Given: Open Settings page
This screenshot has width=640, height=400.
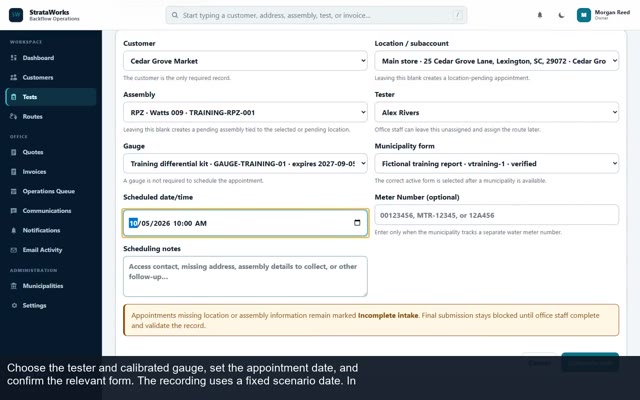Looking at the screenshot, I should point(51,306).
